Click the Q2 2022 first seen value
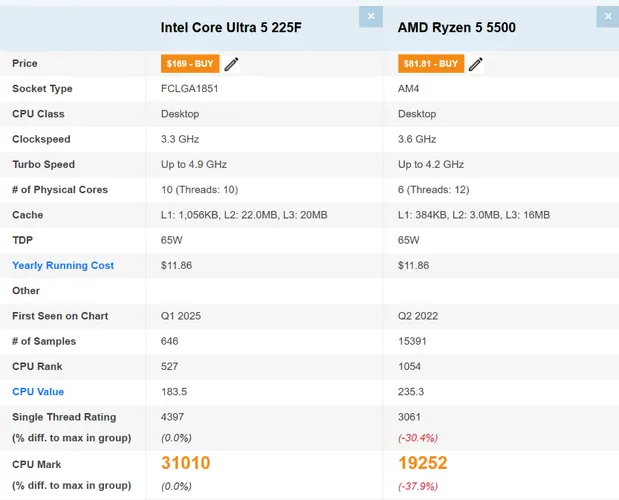This screenshot has width=619, height=500. point(418,316)
